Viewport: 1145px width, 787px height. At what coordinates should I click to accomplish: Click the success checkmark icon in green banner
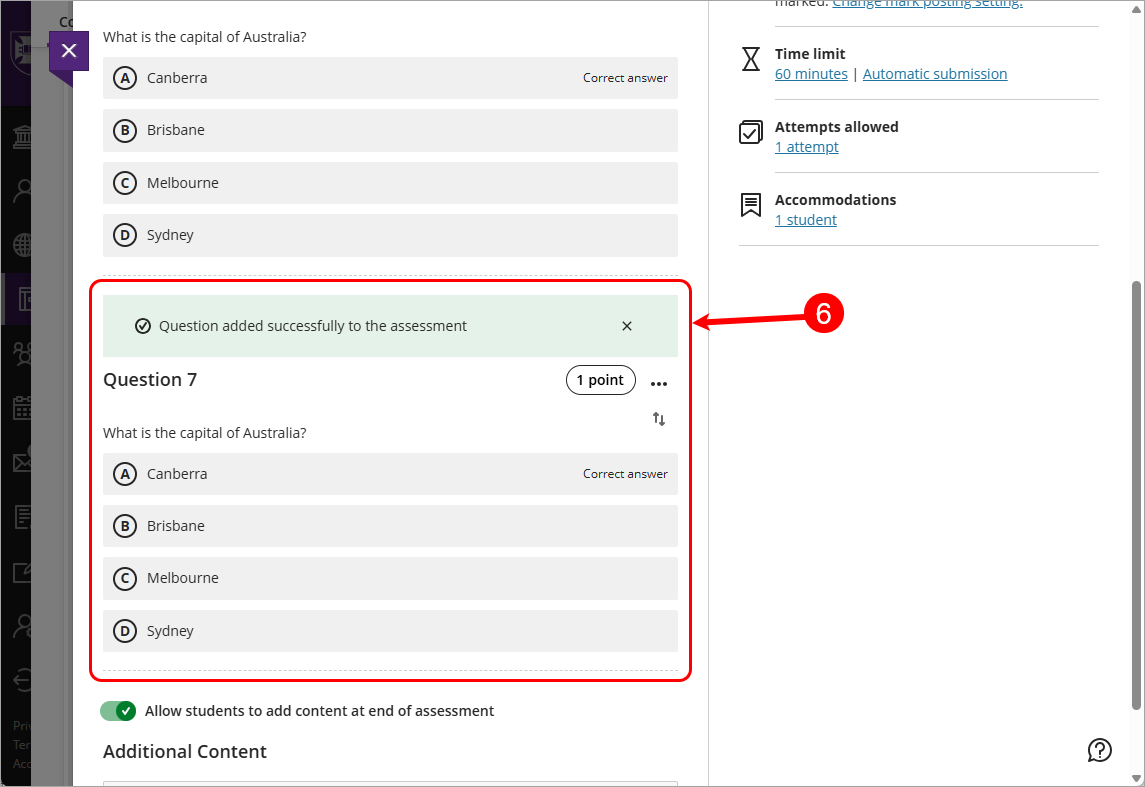tap(143, 326)
